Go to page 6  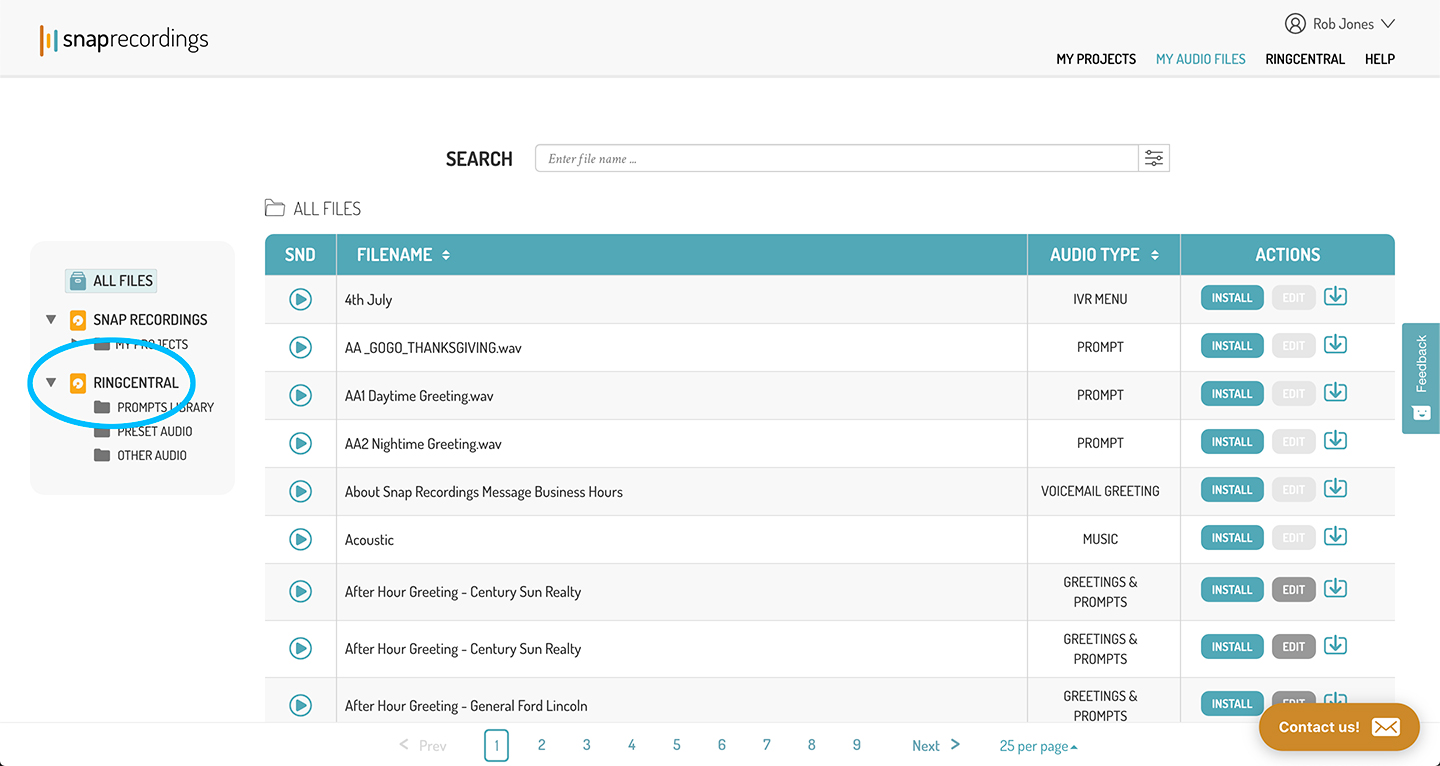tap(722, 745)
